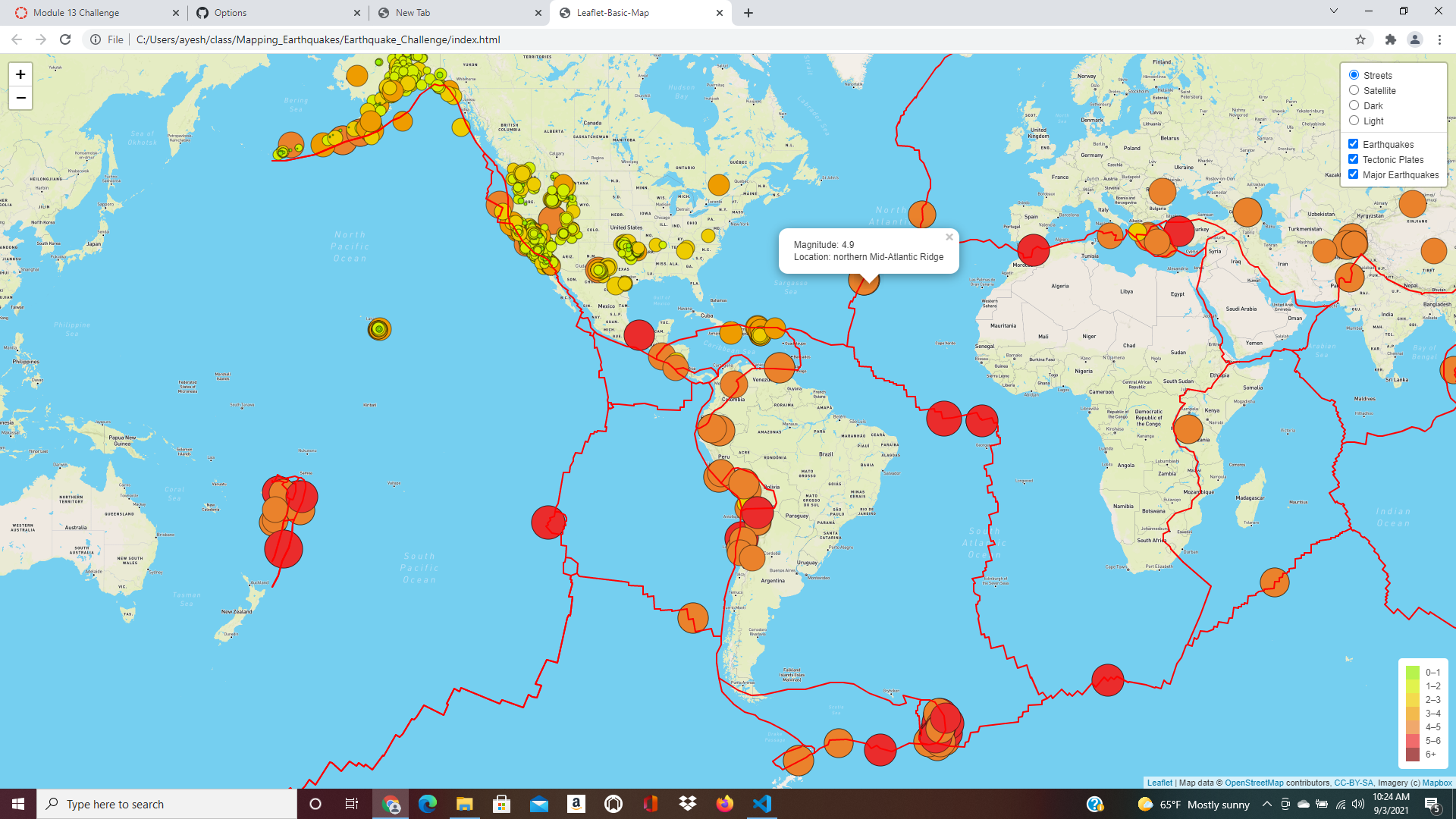The image size is (1456, 819).
Task: Open the browser extensions puzzle icon
Action: [x=1390, y=39]
